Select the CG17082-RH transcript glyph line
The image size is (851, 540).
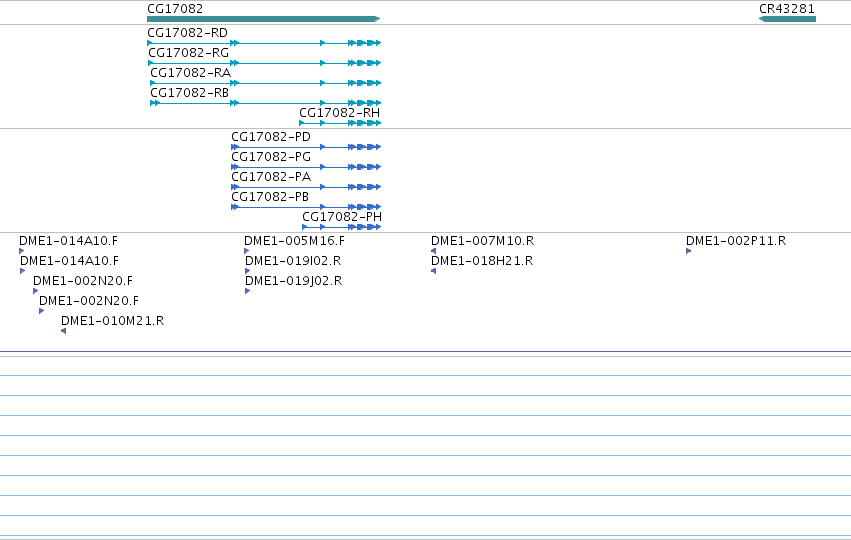tap(340, 123)
